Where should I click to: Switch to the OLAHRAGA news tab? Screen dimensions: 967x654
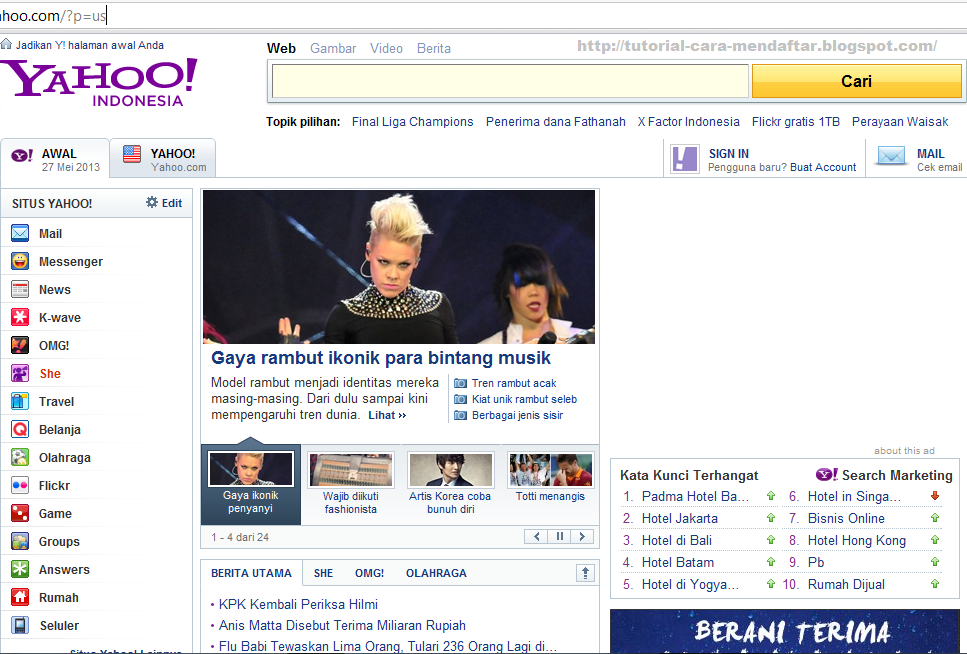[436, 573]
